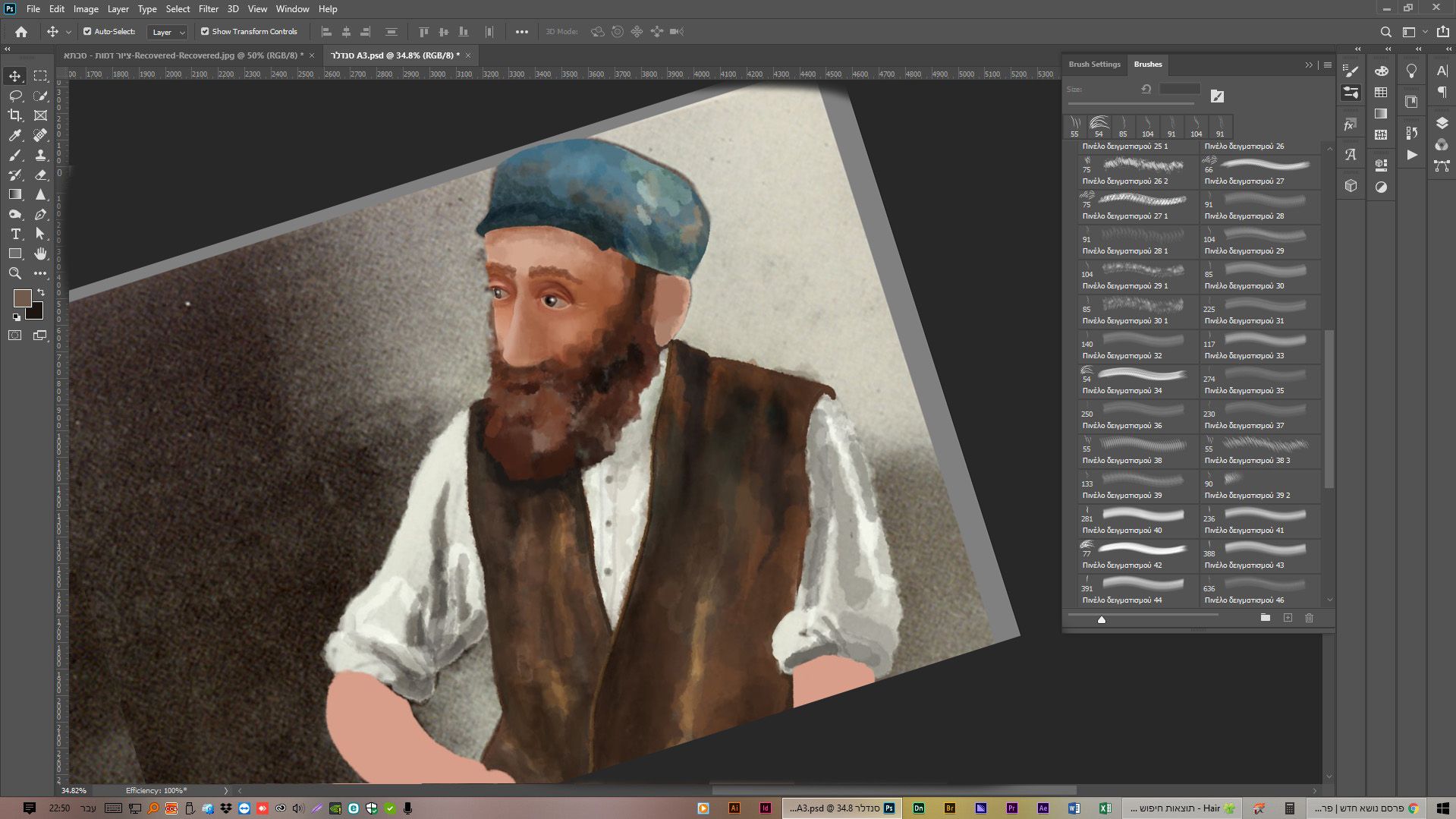The height and width of the screenshot is (819, 1456).
Task: Select brush Πινέλο δειγματισμού 34
Action: coord(1137,381)
